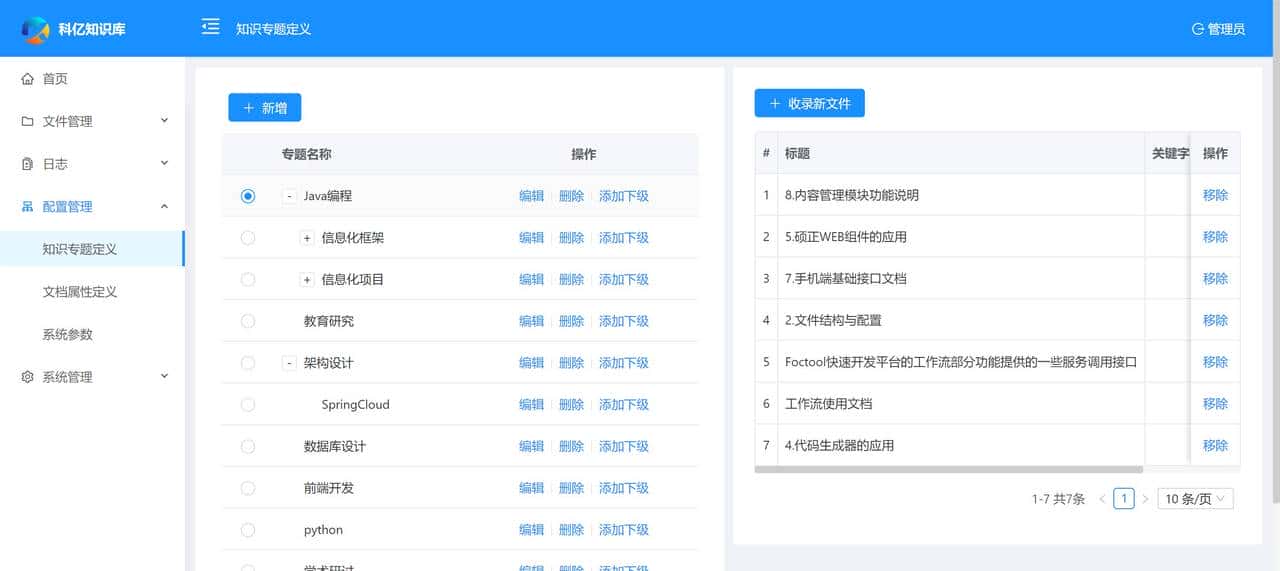Click the plus icon in 收录新文件 button
Image resolution: width=1280 pixels, height=571 pixels.
pyautogui.click(x=775, y=103)
